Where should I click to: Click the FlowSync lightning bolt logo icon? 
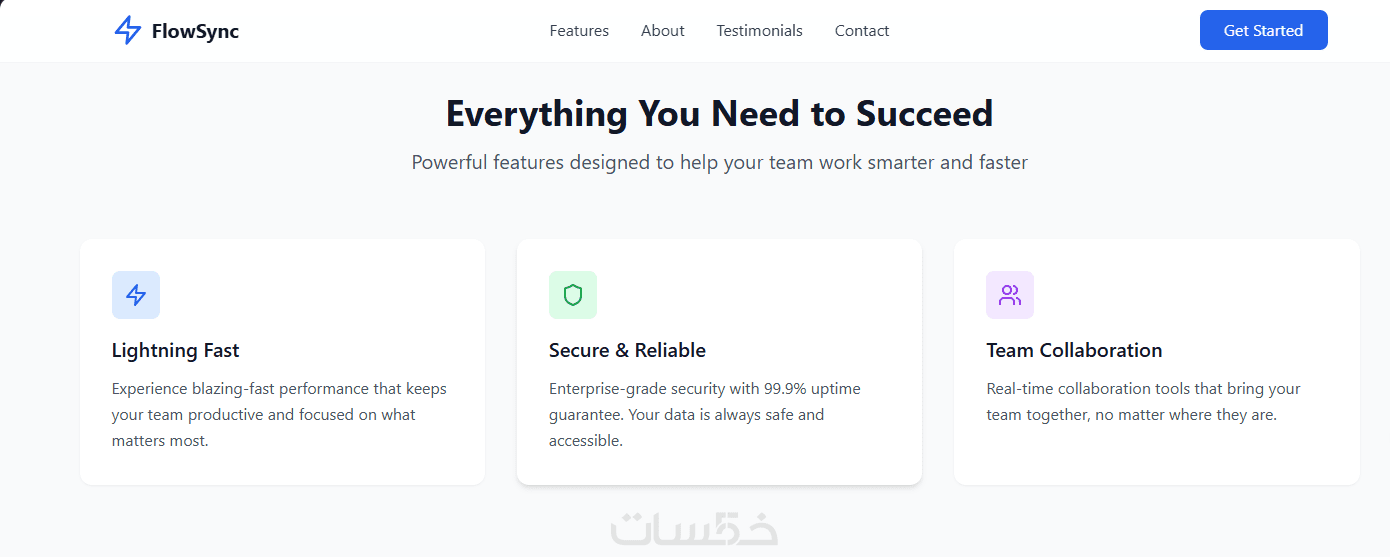point(128,31)
